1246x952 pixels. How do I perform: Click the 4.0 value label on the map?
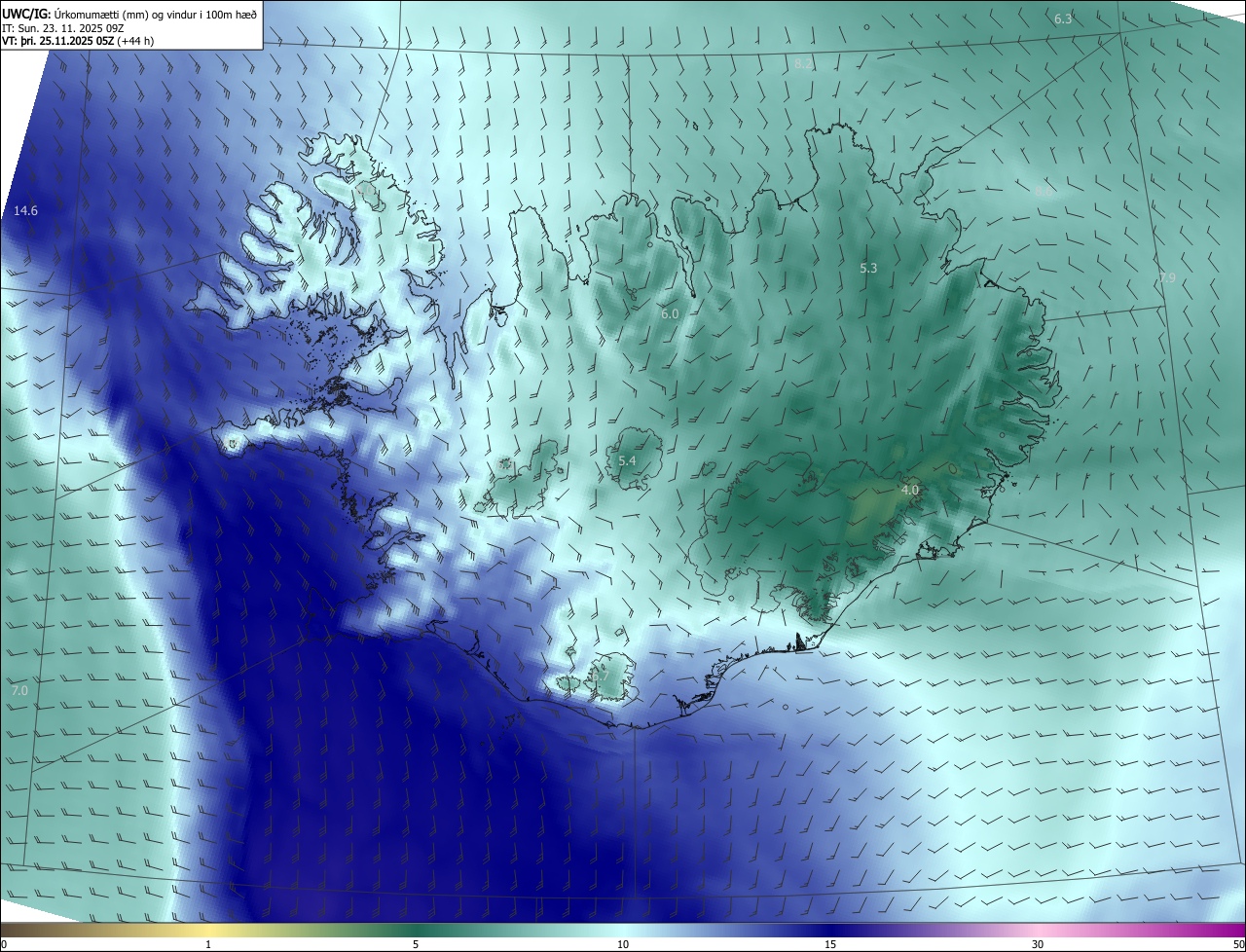click(x=910, y=491)
